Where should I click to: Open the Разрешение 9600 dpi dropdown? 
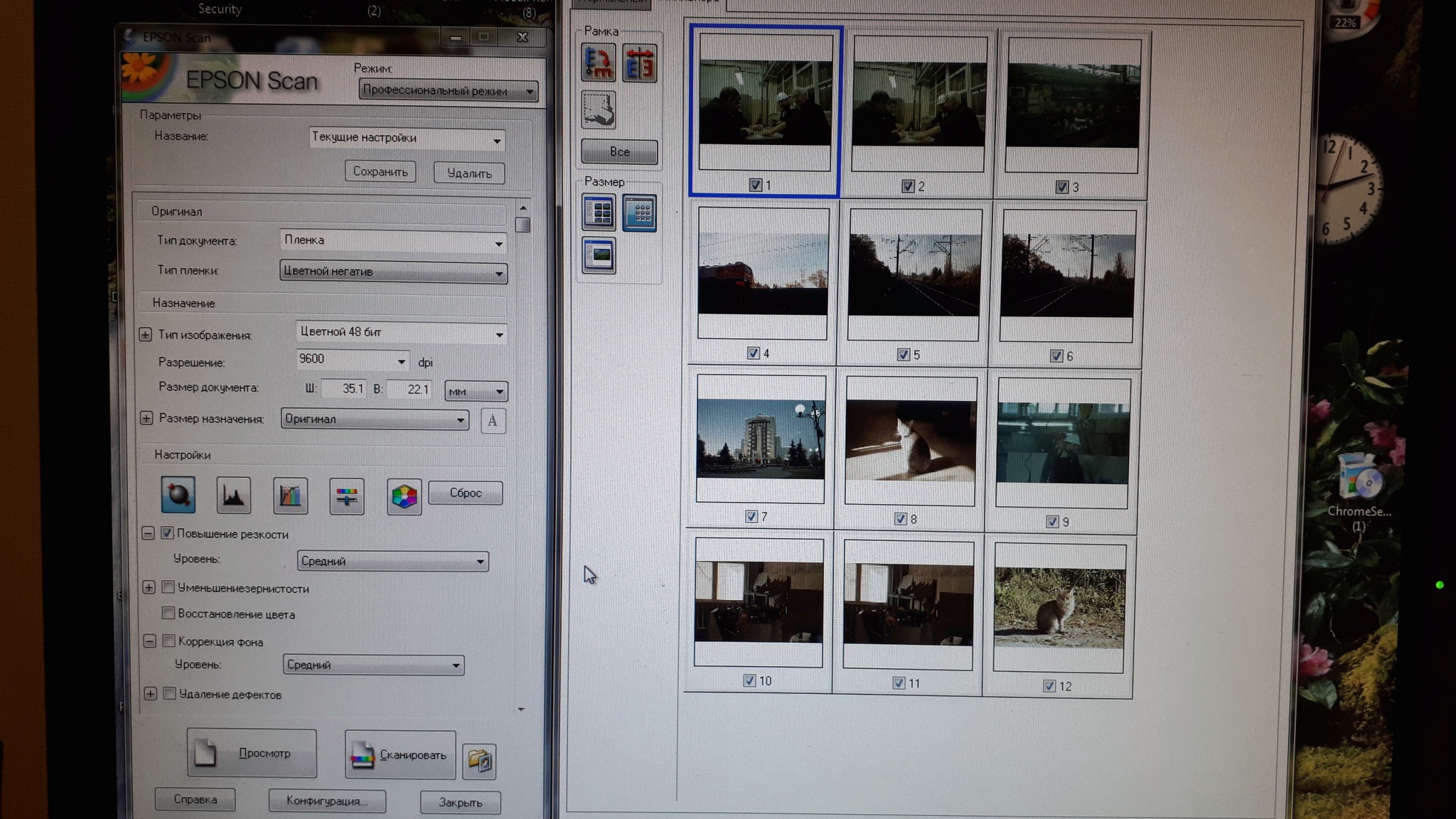click(x=352, y=360)
